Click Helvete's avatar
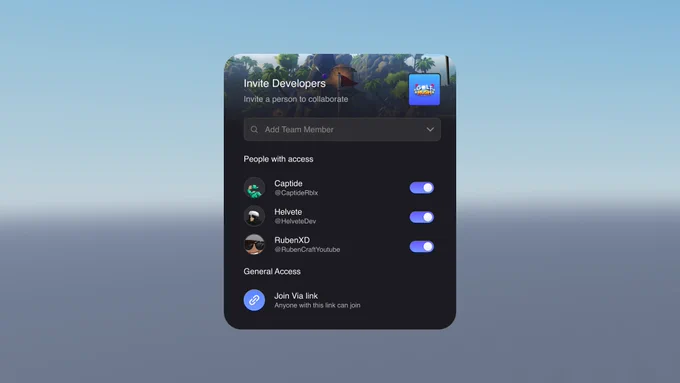This screenshot has width=680, height=383. (254, 216)
